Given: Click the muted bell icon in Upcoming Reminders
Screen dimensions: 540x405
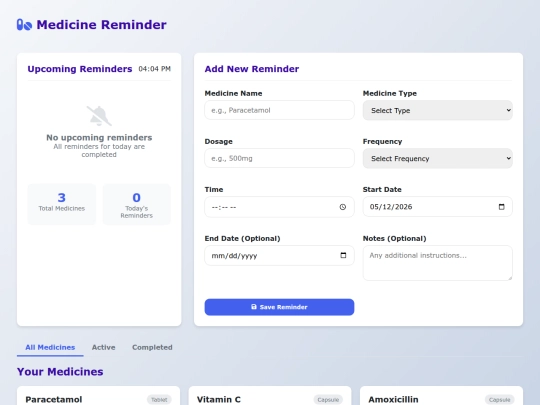Looking at the screenshot, I should [x=99, y=116].
